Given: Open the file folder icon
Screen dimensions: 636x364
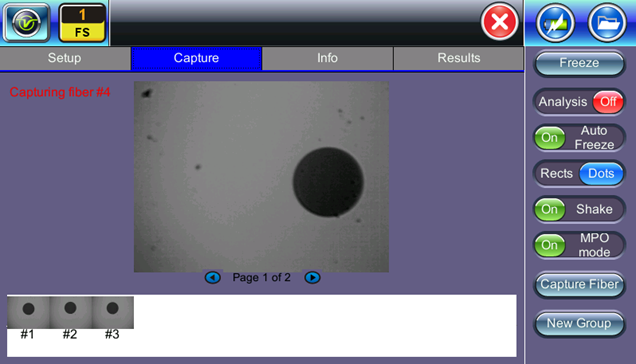Looking at the screenshot, I should [x=607, y=23].
